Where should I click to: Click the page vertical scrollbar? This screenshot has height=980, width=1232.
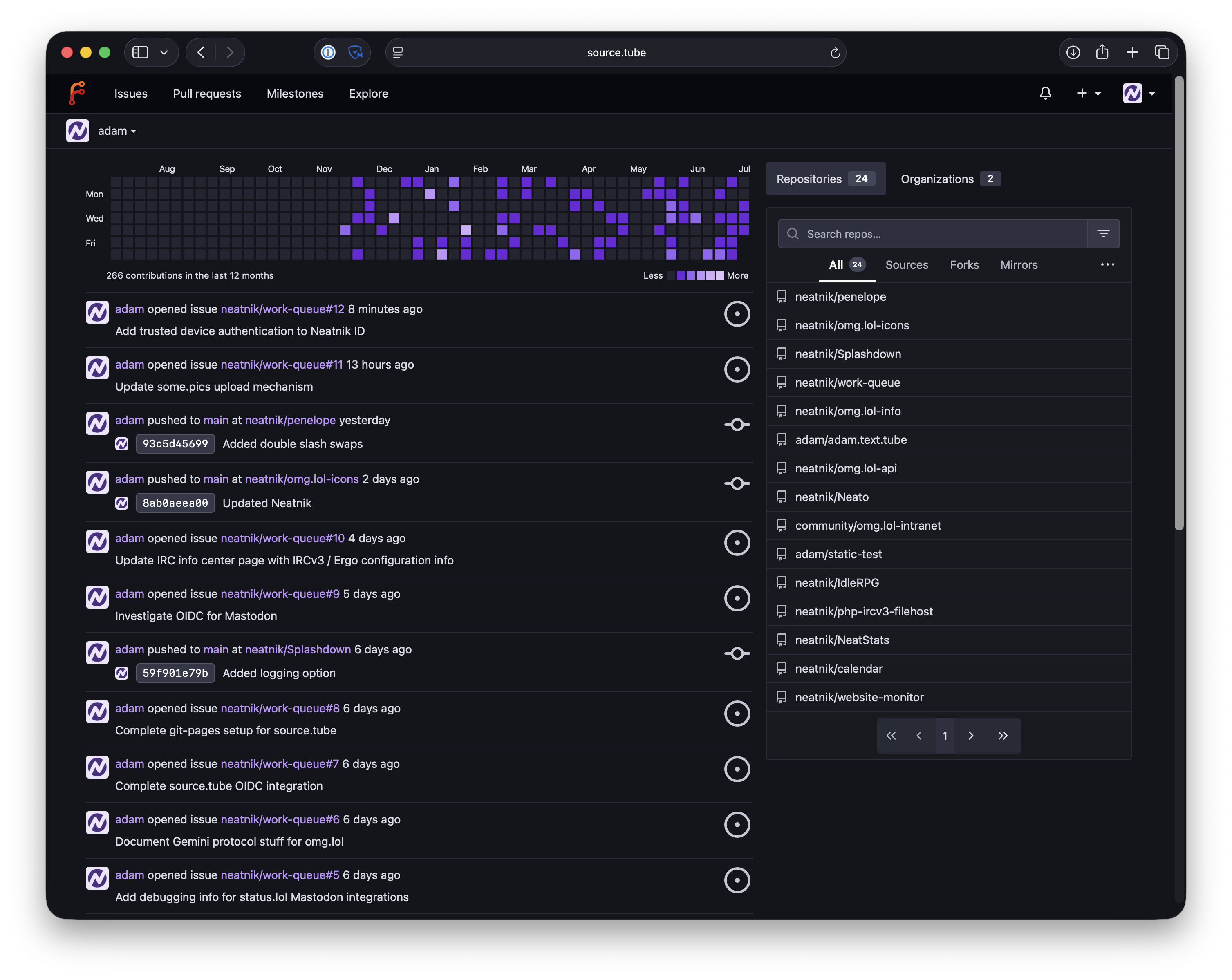tap(1179, 303)
